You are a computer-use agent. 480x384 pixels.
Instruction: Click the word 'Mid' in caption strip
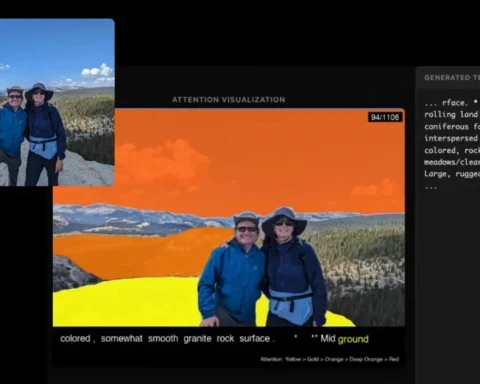[328, 338]
